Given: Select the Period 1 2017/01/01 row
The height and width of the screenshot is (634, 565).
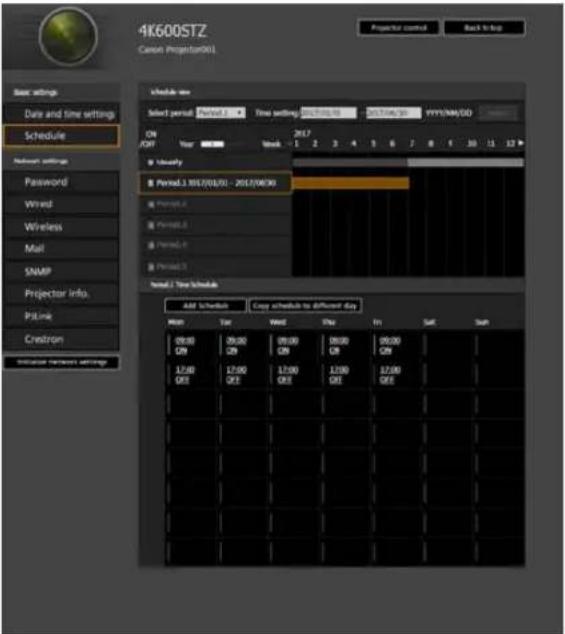Looking at the screenshot, I should pos(215,183).
